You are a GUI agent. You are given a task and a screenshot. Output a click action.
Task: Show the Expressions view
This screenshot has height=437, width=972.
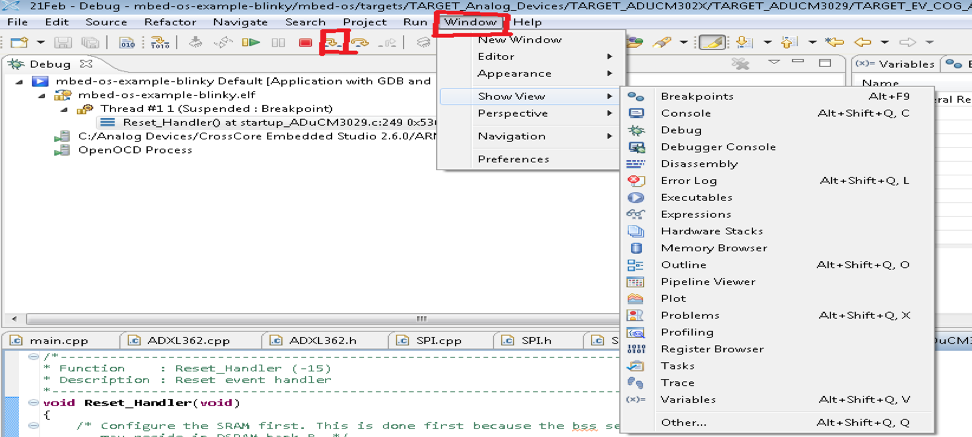(x=777, y=214)
